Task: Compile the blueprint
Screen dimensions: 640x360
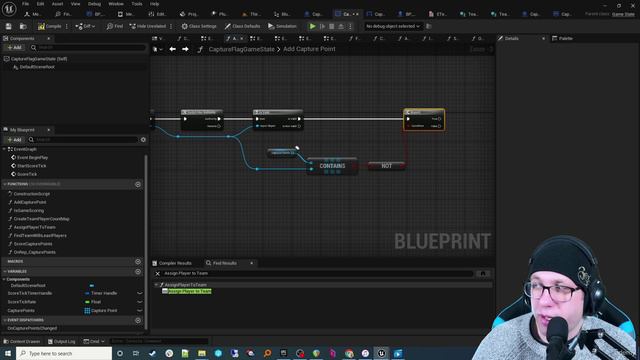Action: [49, 26]
